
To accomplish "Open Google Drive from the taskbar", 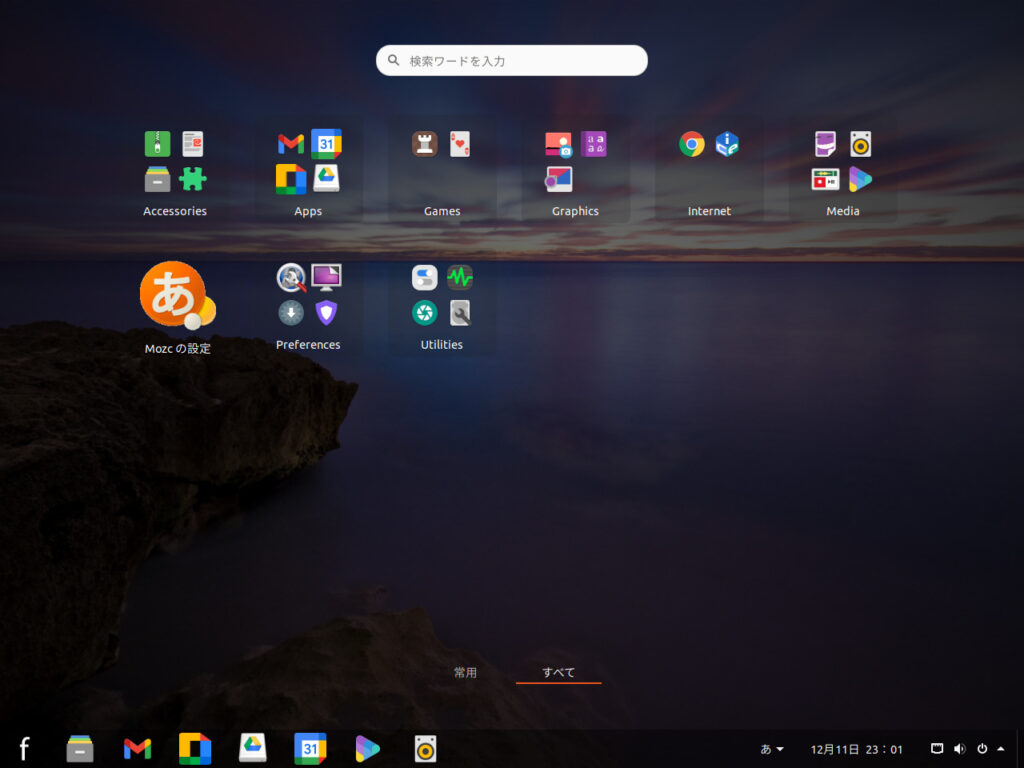I will coord(252,747).
